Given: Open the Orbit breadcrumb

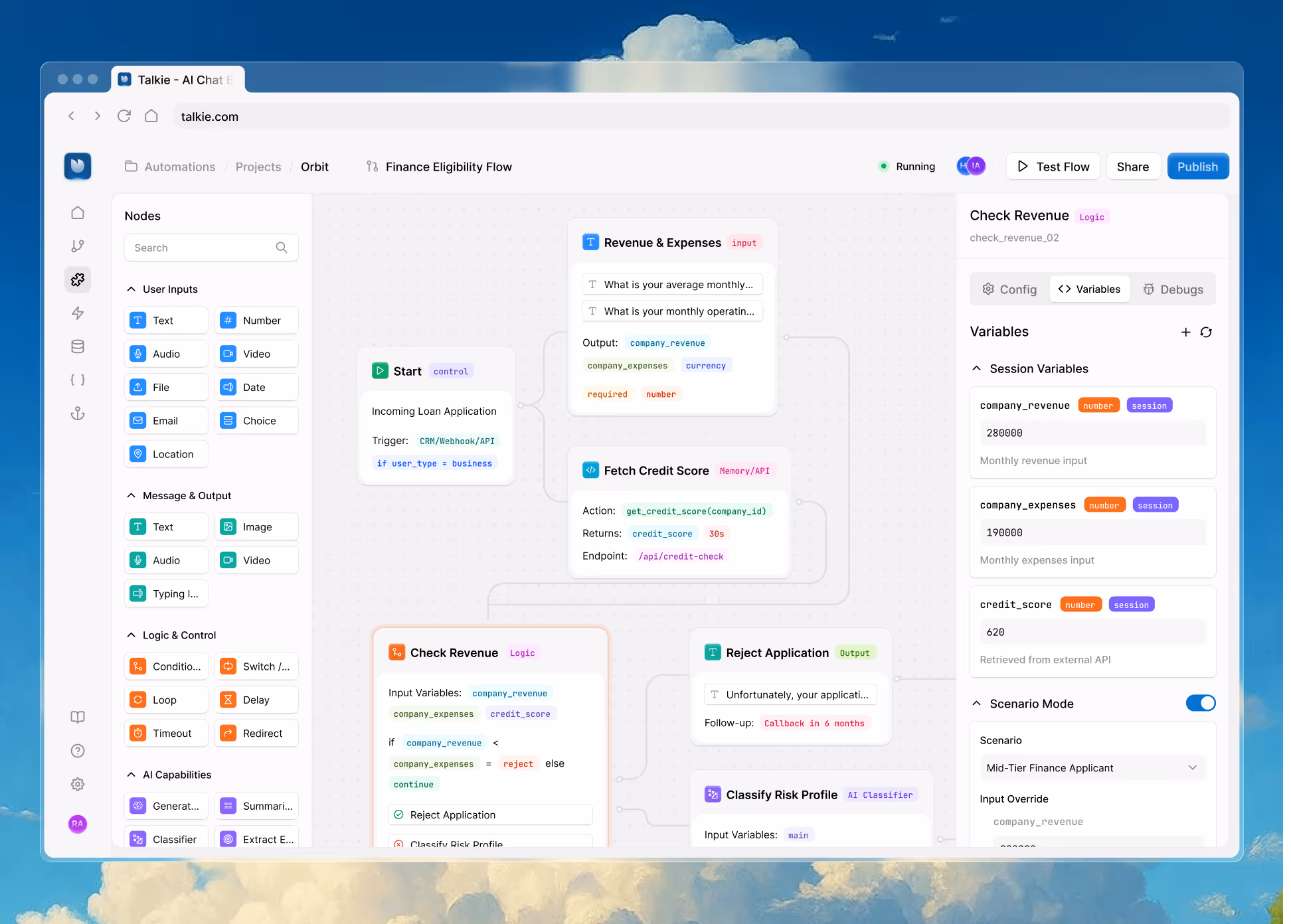Looking at the screenshot, I should tap(315, 167).
